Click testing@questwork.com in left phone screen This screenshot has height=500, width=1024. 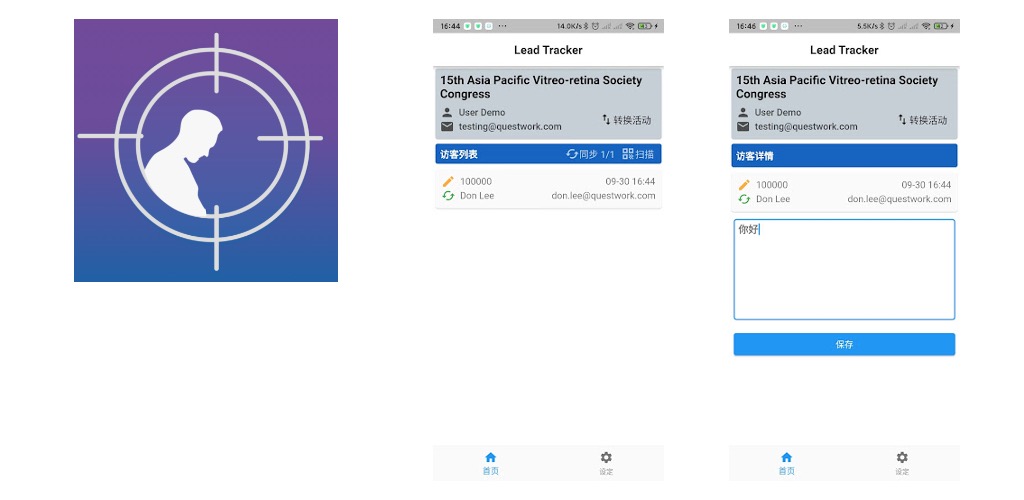tap(510, 127)
